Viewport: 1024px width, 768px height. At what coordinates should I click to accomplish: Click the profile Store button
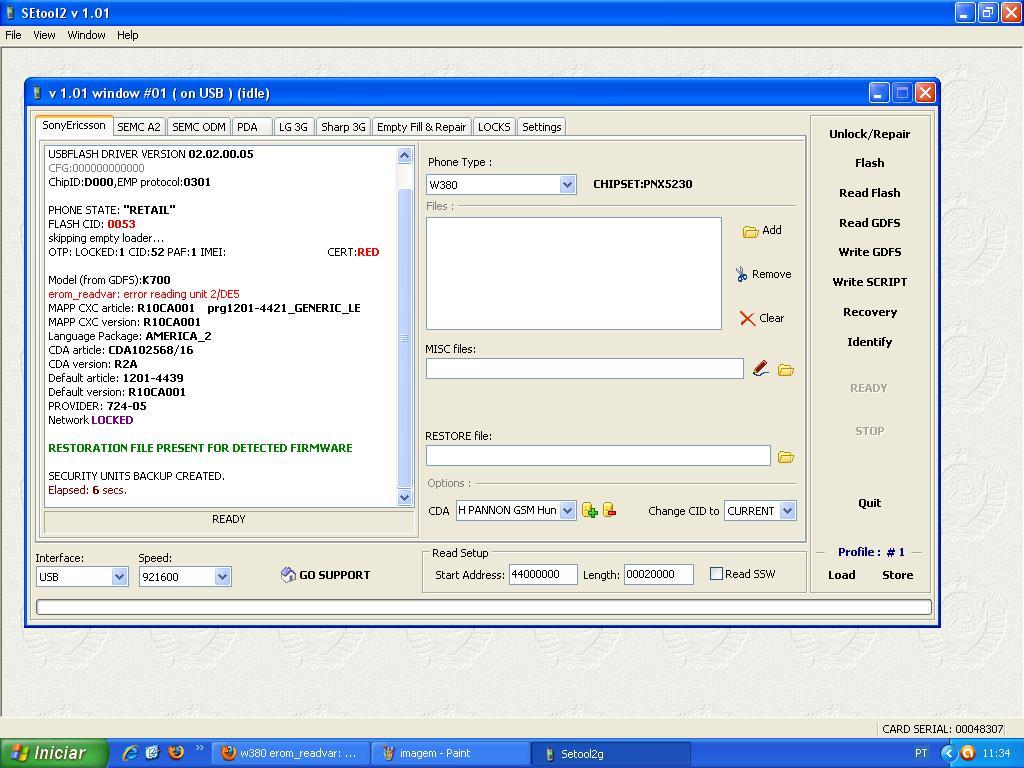tap(897, 575)
